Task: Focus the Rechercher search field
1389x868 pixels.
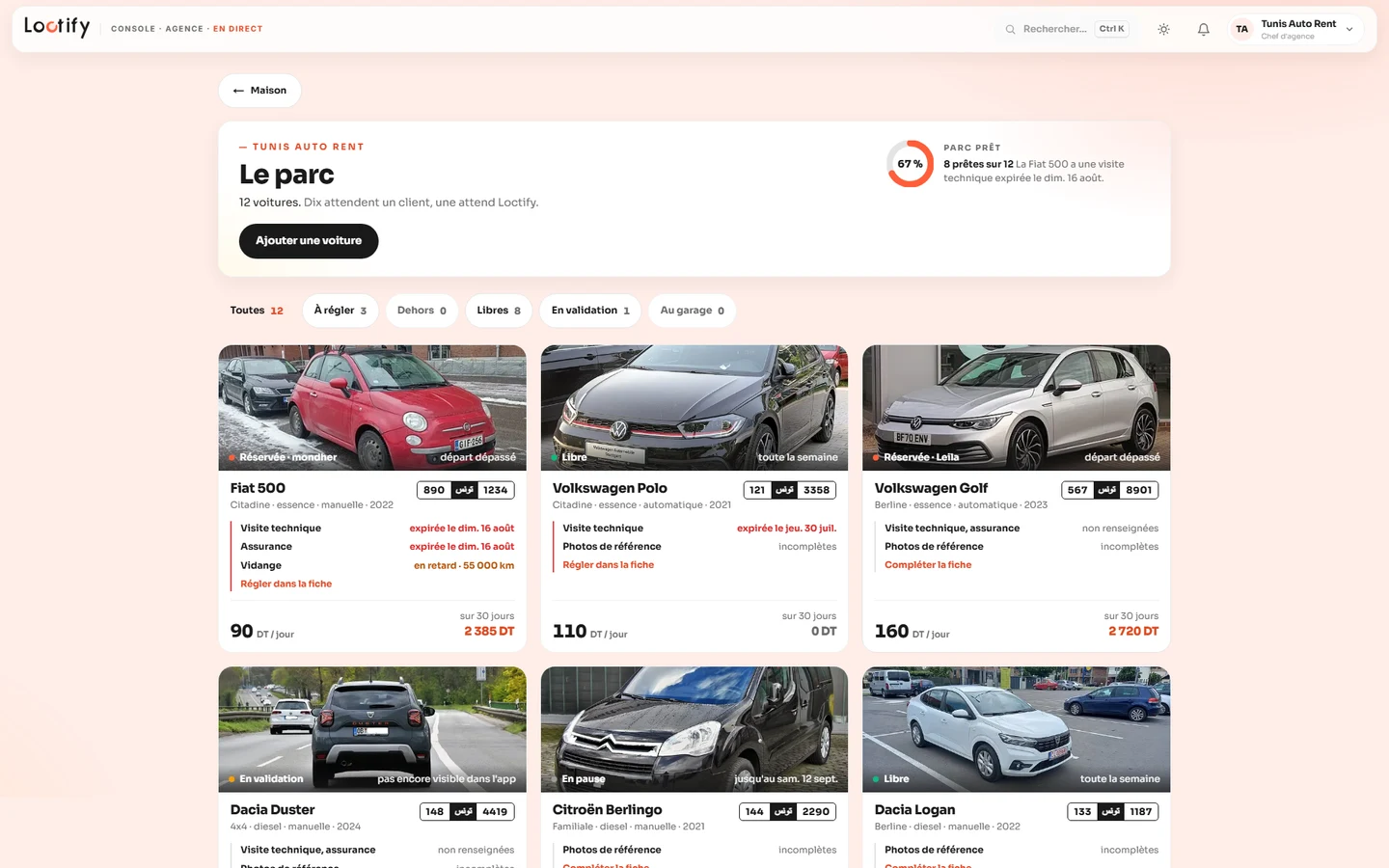Action: 1066,29
